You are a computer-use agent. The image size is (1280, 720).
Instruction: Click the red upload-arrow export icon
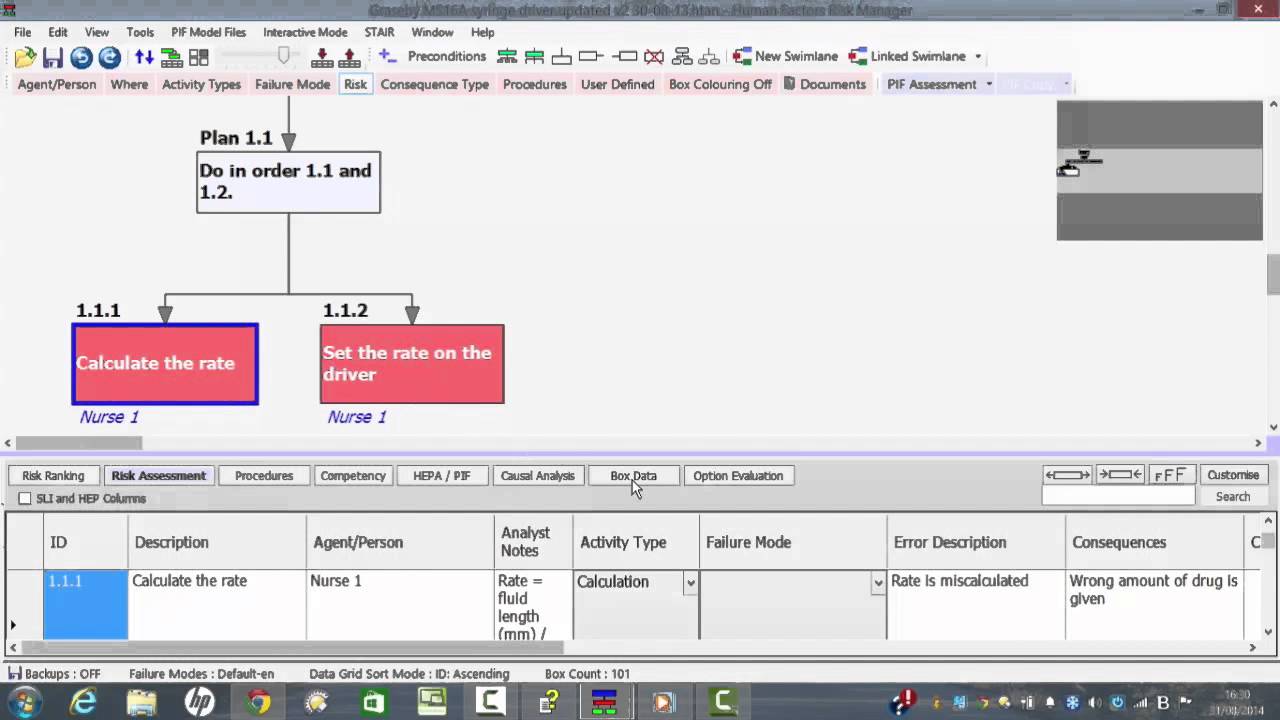(x=349, y=57)
